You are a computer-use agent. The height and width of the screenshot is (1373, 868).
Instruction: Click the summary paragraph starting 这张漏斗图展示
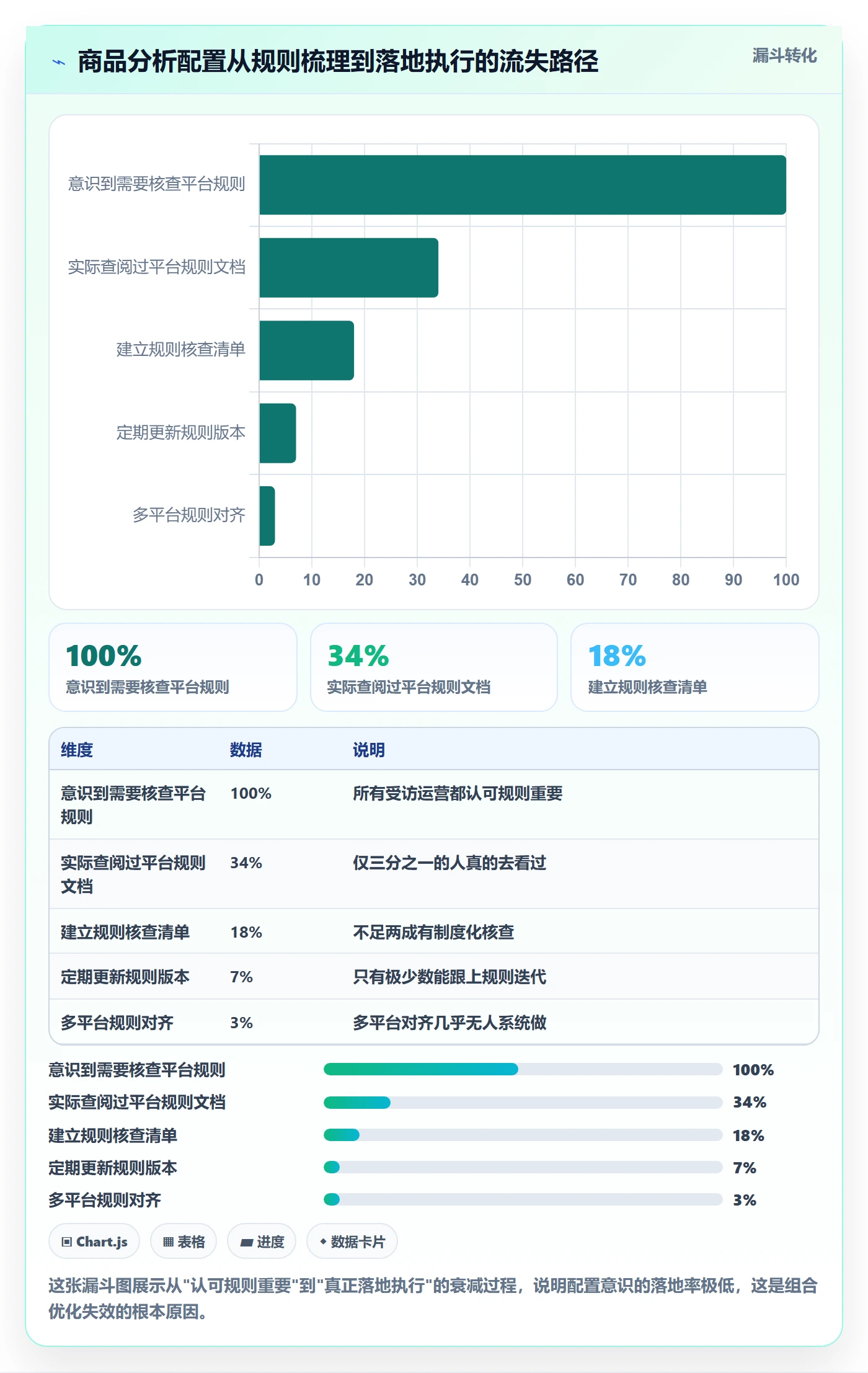[x=433, y=1298]
